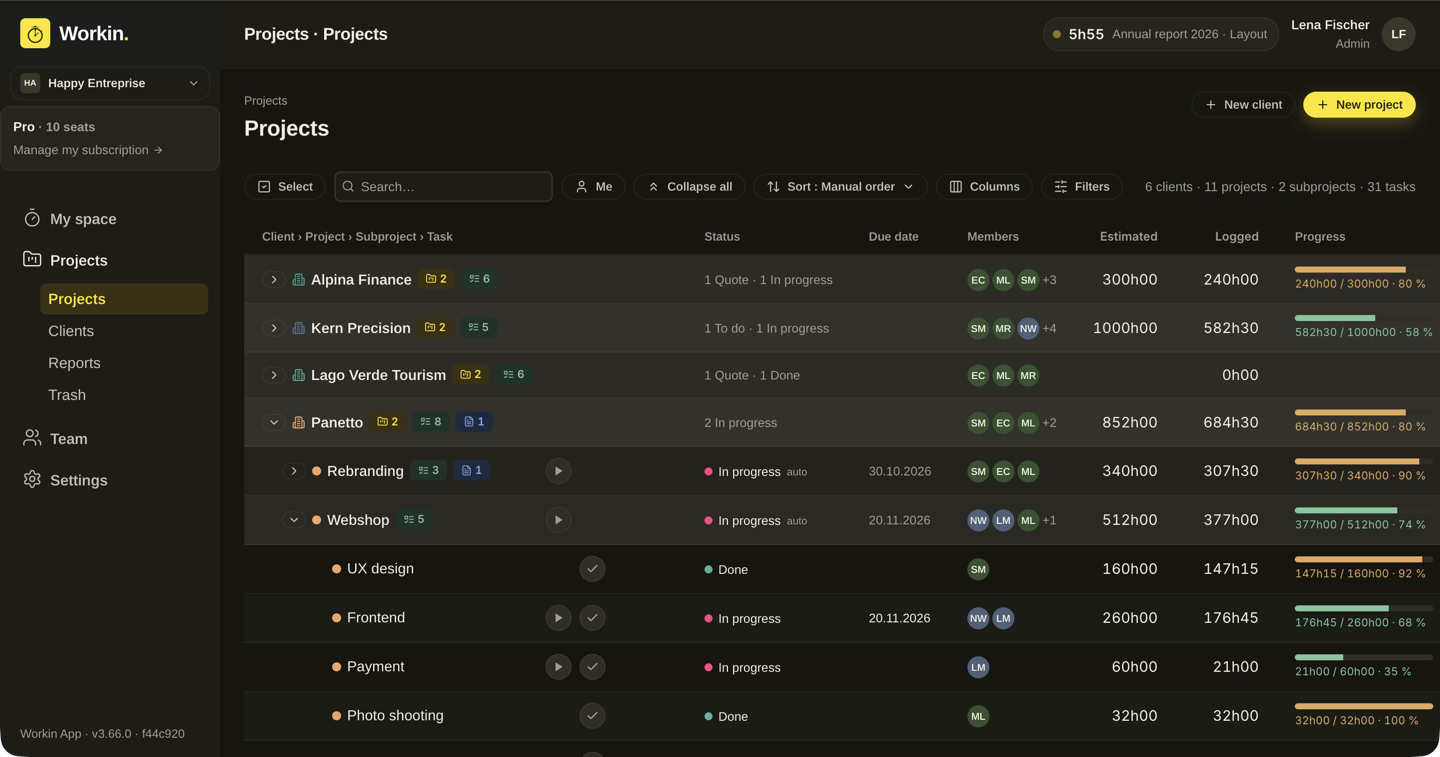The width and height of the screenshot is (1440, 757).
Task: Click the Panetto client building icon
Action: 298,423
